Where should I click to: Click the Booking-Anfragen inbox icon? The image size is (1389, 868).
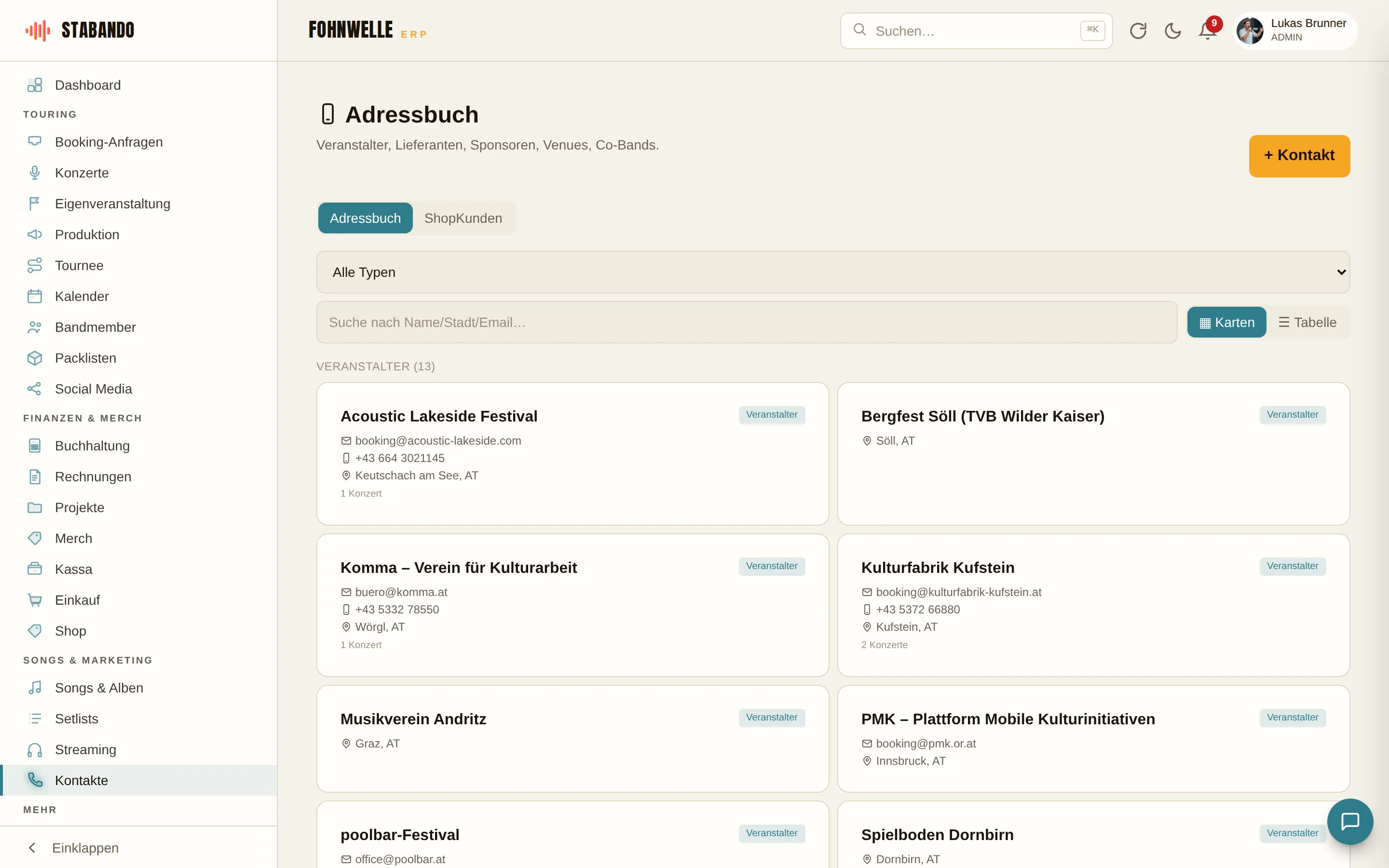click(x=34, y=141)
